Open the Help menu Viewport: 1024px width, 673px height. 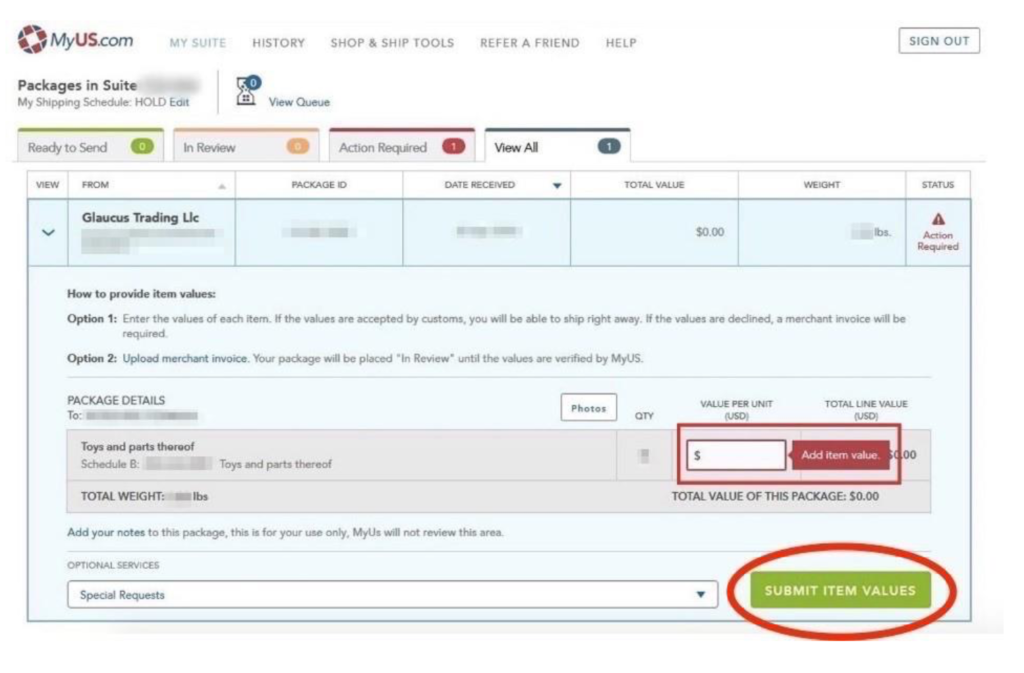621,43
